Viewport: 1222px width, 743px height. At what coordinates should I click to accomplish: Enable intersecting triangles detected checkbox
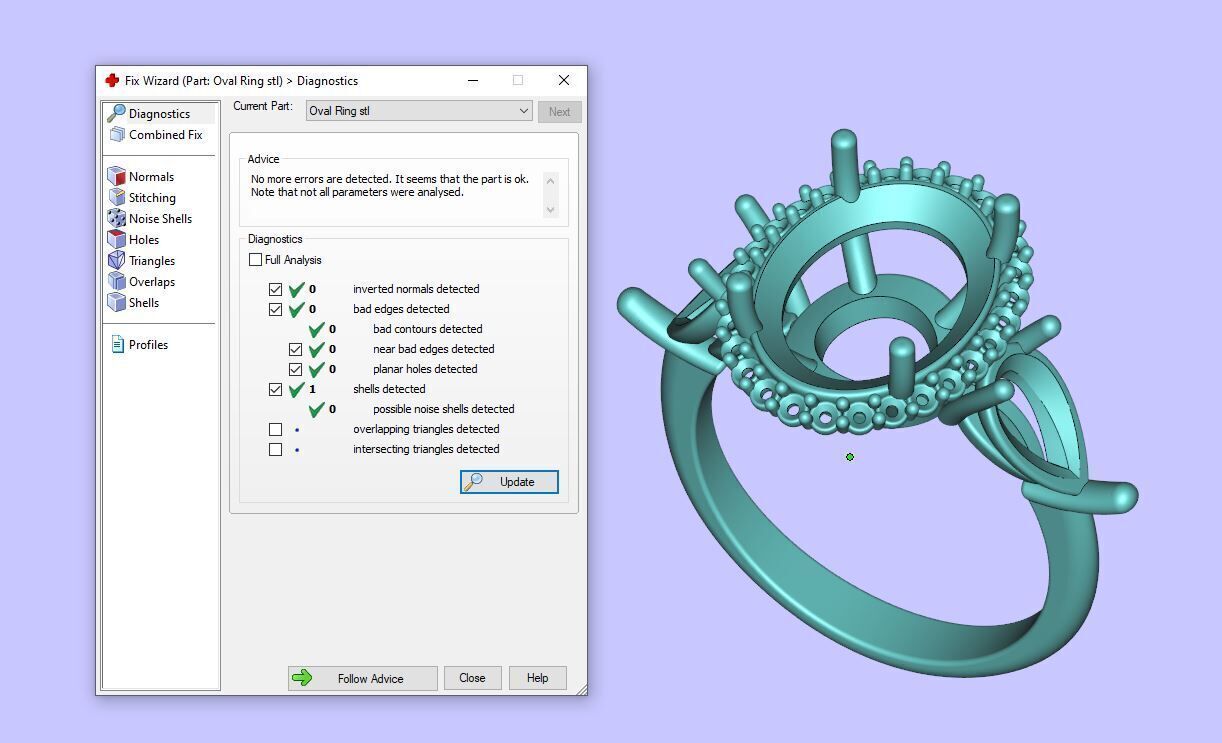pos(275,449)
